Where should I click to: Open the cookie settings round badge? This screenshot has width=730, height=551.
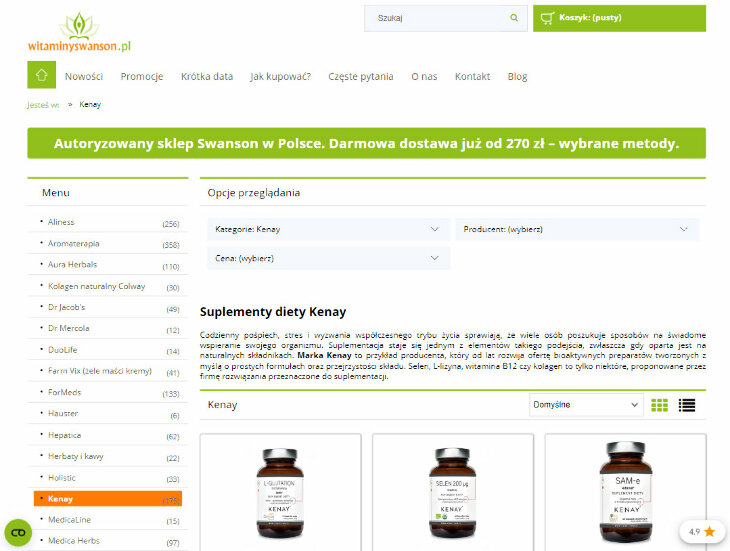point(18,532)
